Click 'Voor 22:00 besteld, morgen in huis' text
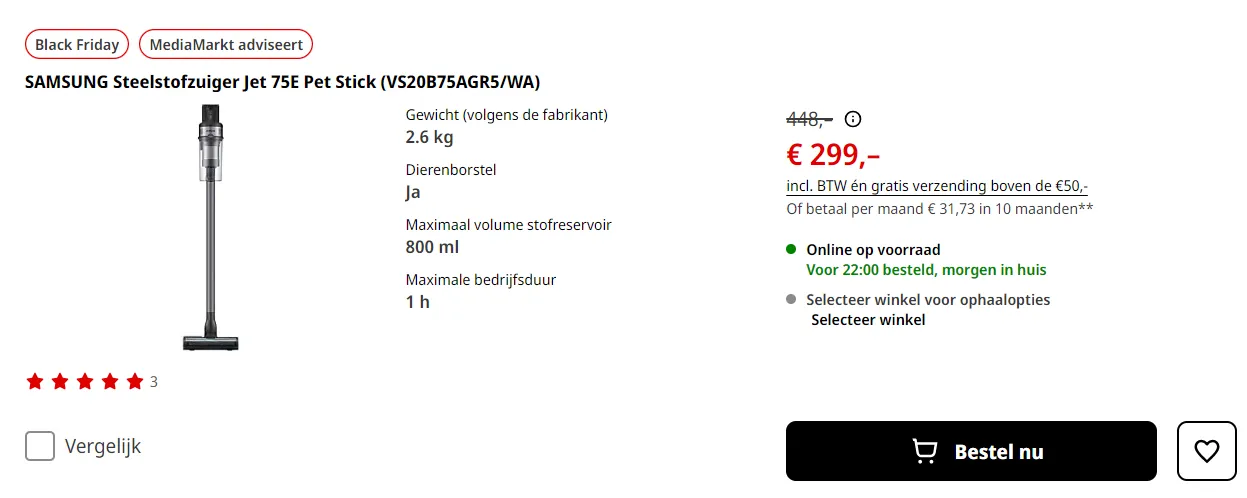The image size is (1247, 498). (926, 270)
